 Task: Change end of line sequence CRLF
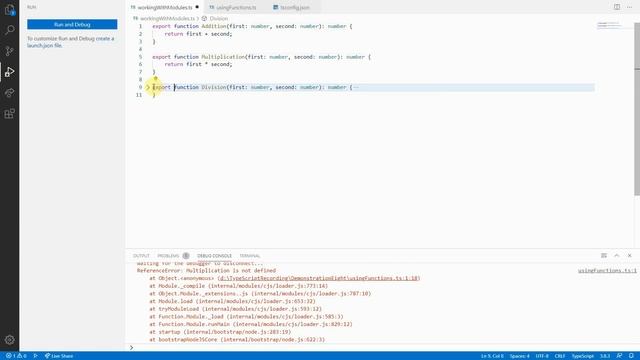pos(560,356)
